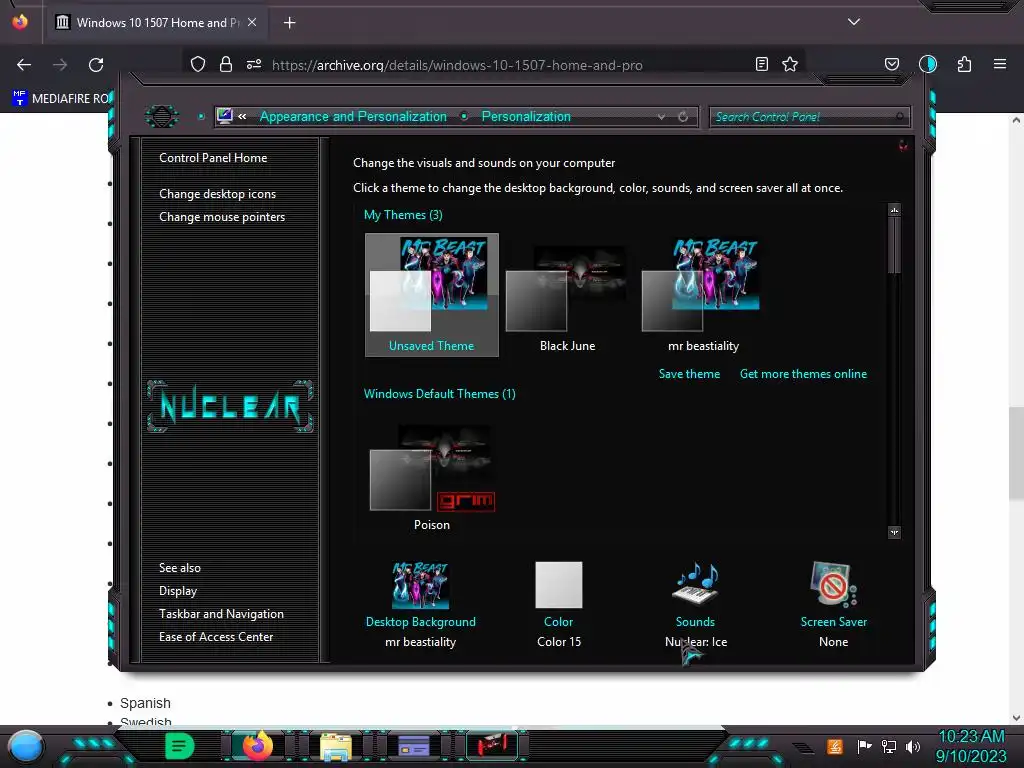Screen dimensions: 1024x768
Task: Click the Firefox back arrow
Action: click(x=24, y=65)
